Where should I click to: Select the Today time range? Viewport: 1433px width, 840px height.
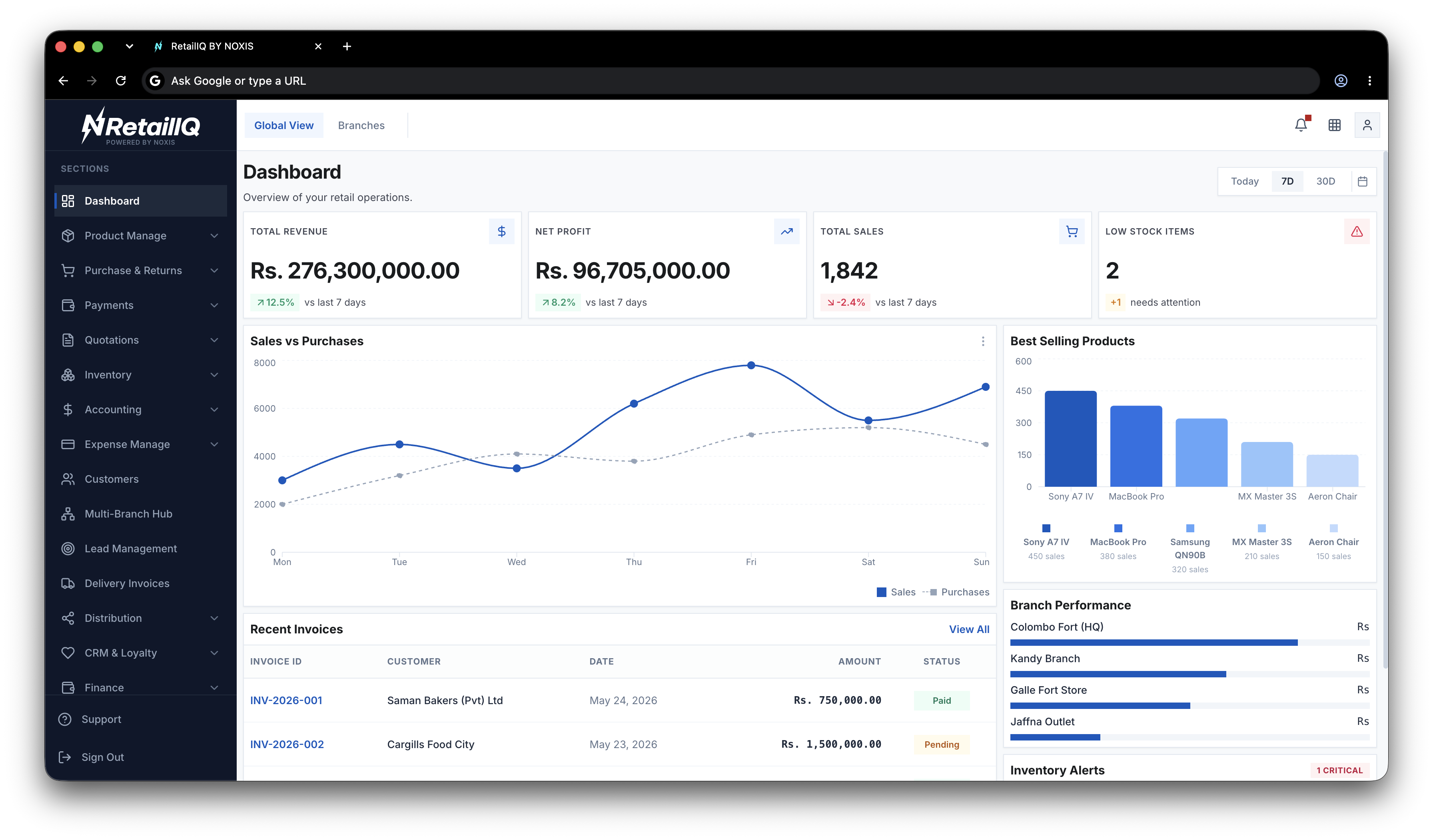pyautogui.click(x=1245, y=181)
